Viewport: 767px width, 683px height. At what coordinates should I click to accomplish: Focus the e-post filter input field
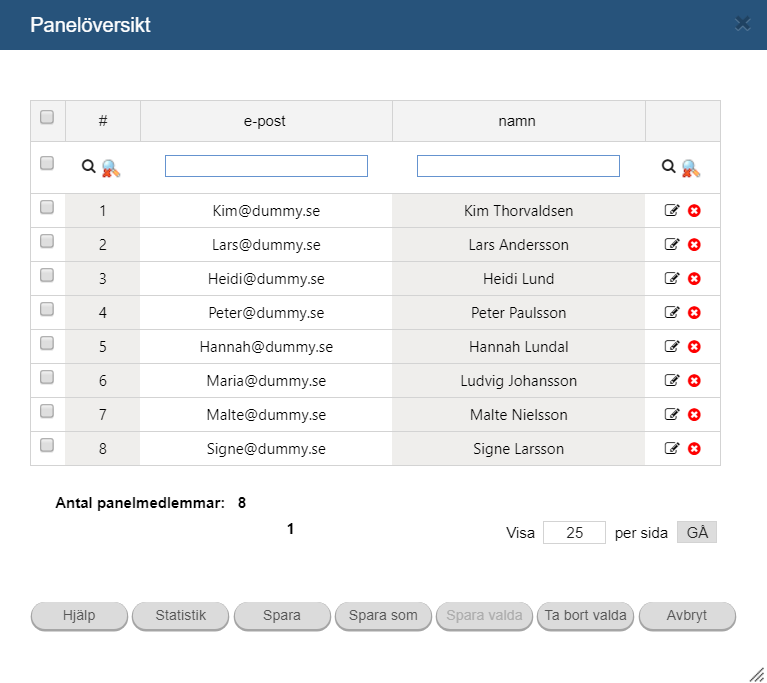(x=266, y=166)
